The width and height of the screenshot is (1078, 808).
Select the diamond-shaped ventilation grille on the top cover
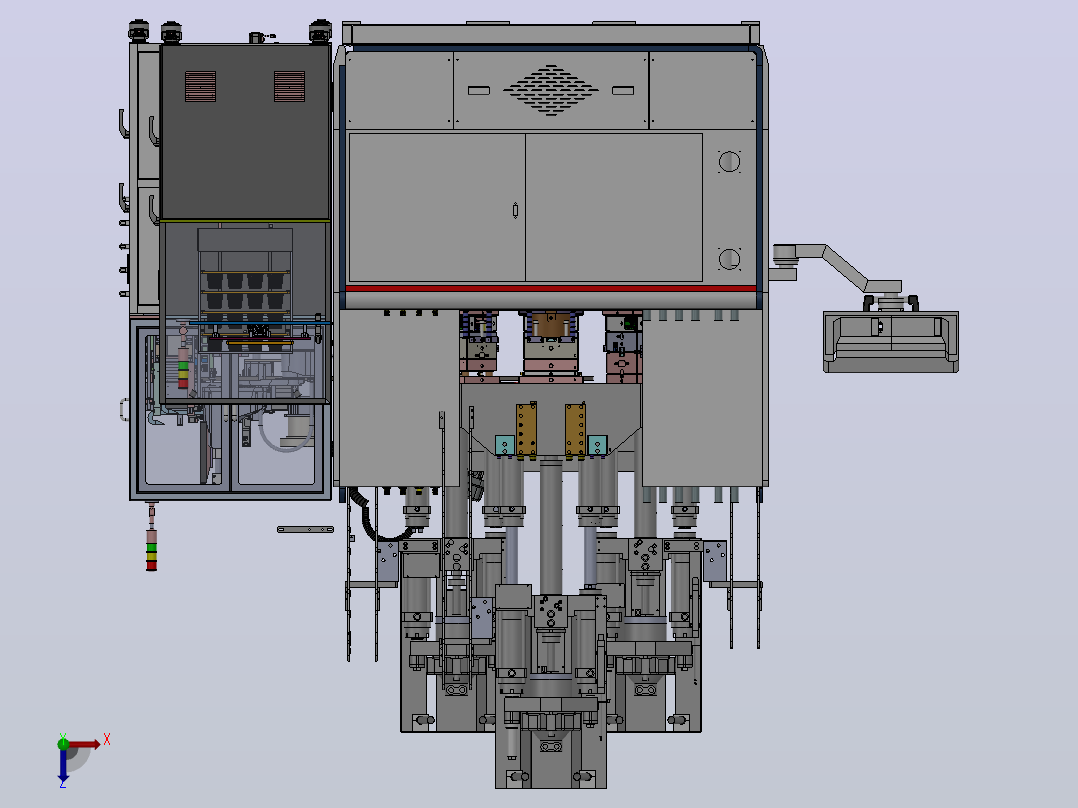pos(551,90)
